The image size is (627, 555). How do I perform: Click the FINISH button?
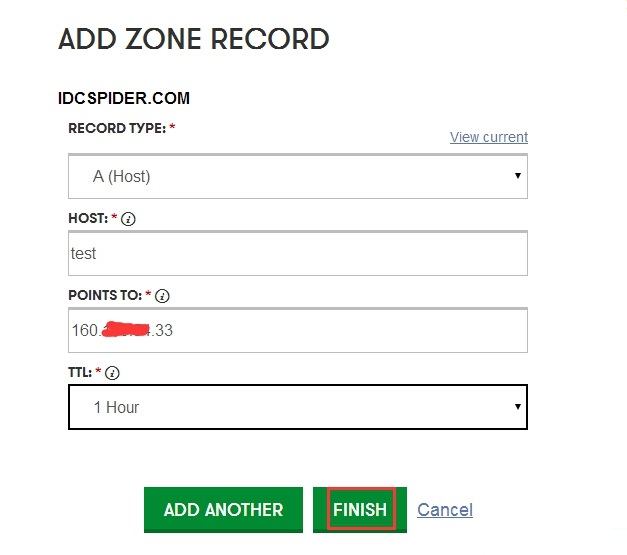pyautogui.click(x=360, y=510)
